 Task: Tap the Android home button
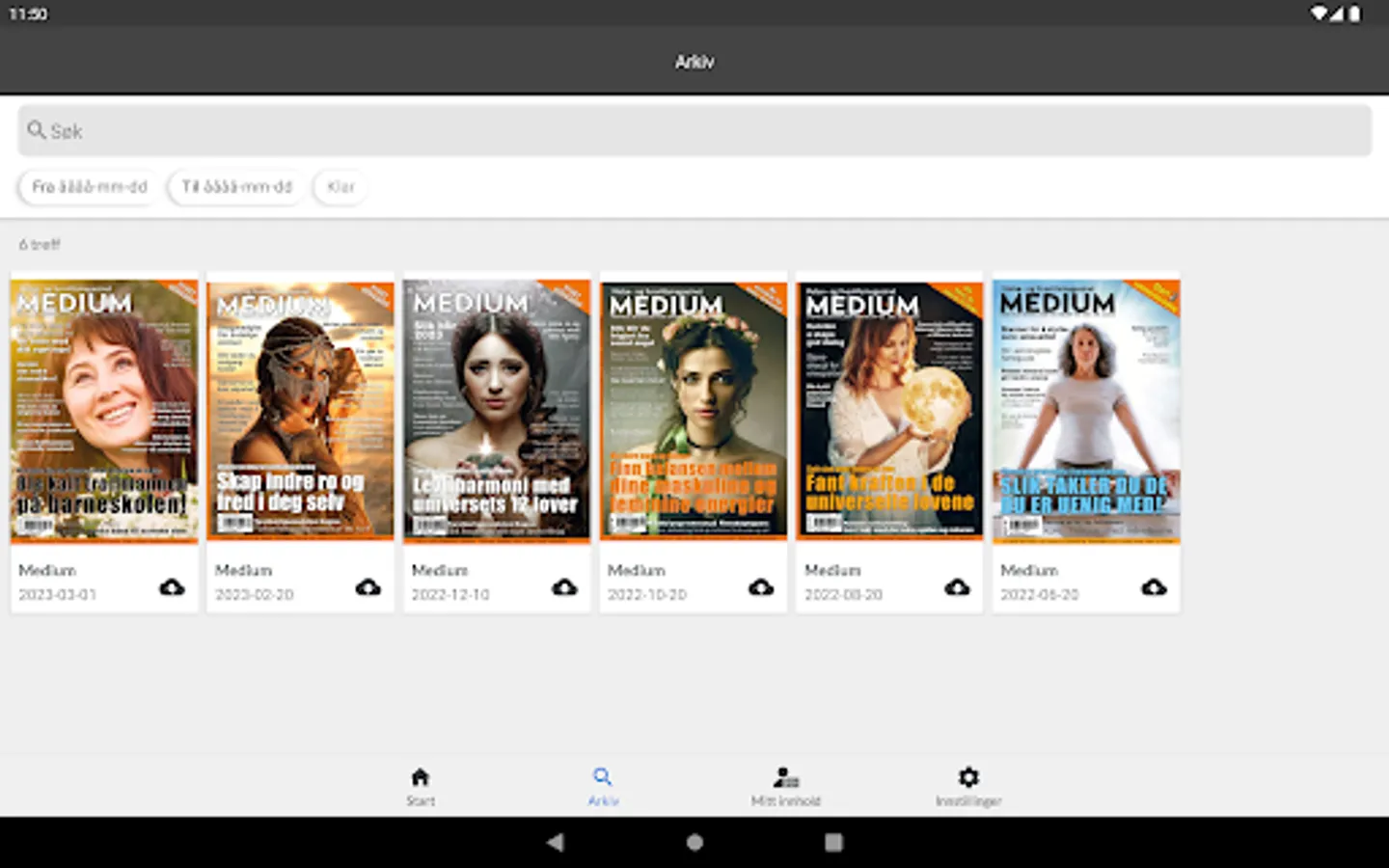pos(694,842)
